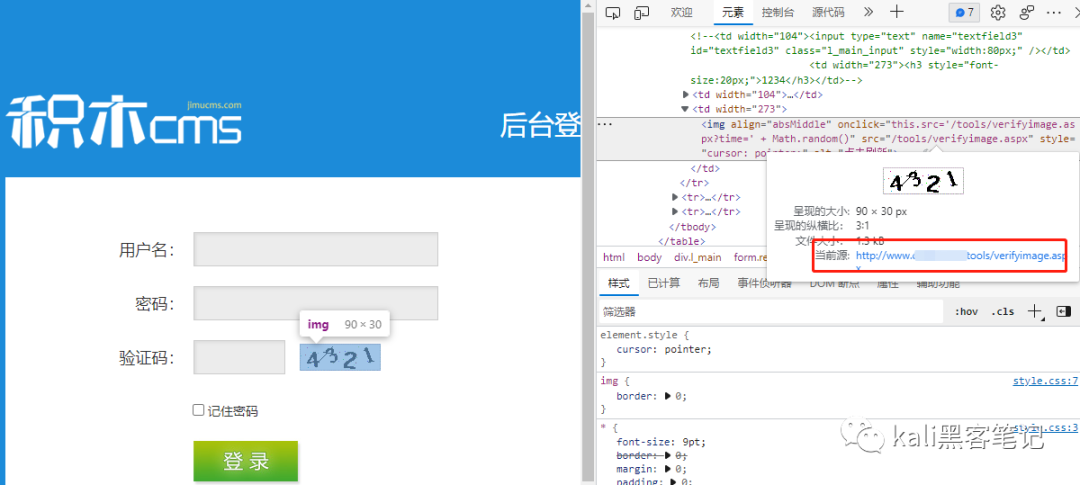Click the 验证码 input field
1080x485 pixels.
click(239, 358)
